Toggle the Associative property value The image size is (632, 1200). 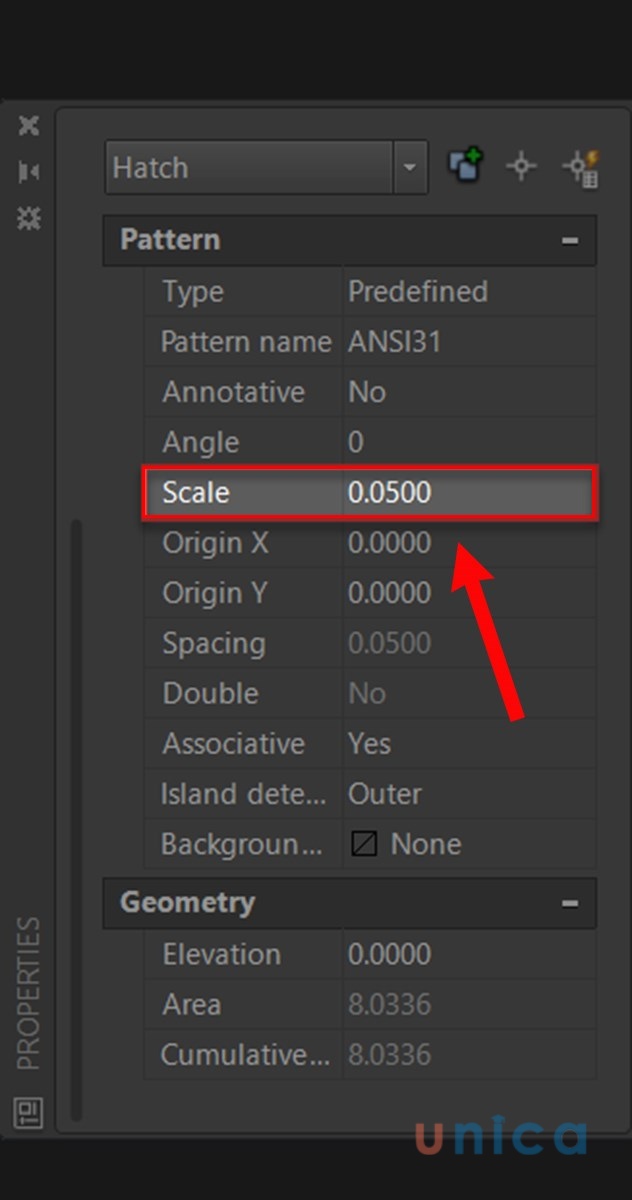tap(468, 744)
